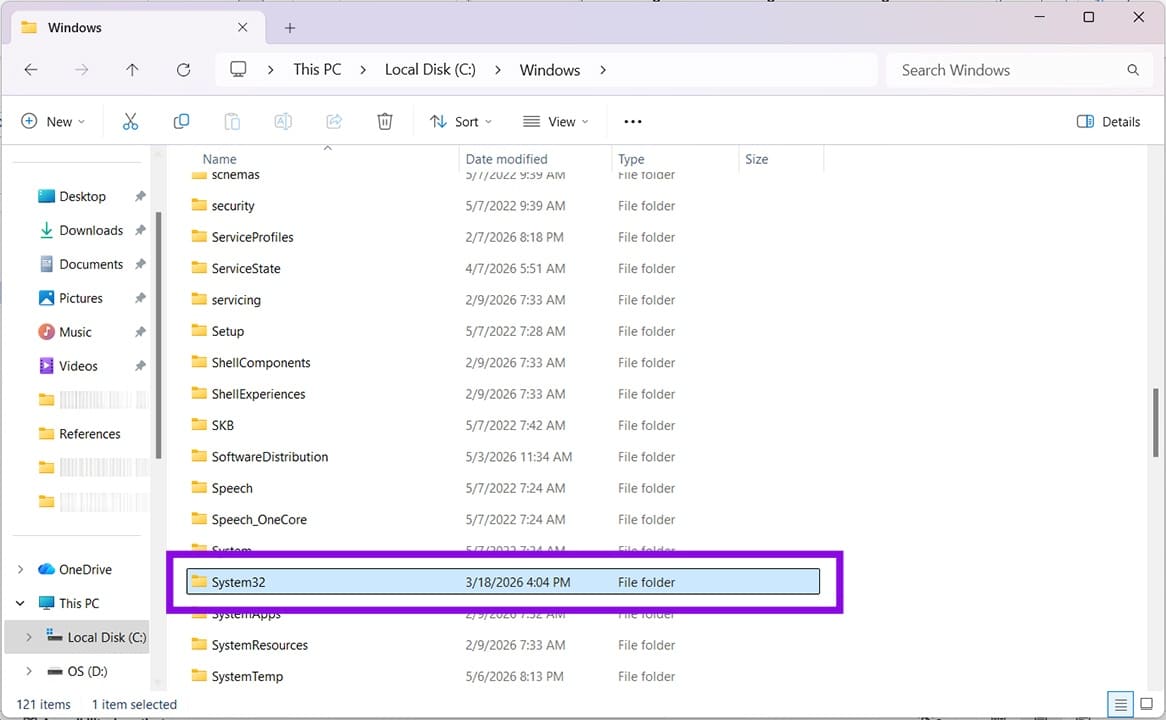The width and height of the screenshot is (1166, 720).
Task: Expand the OS (D:) tree node
Action: point(28,671)
